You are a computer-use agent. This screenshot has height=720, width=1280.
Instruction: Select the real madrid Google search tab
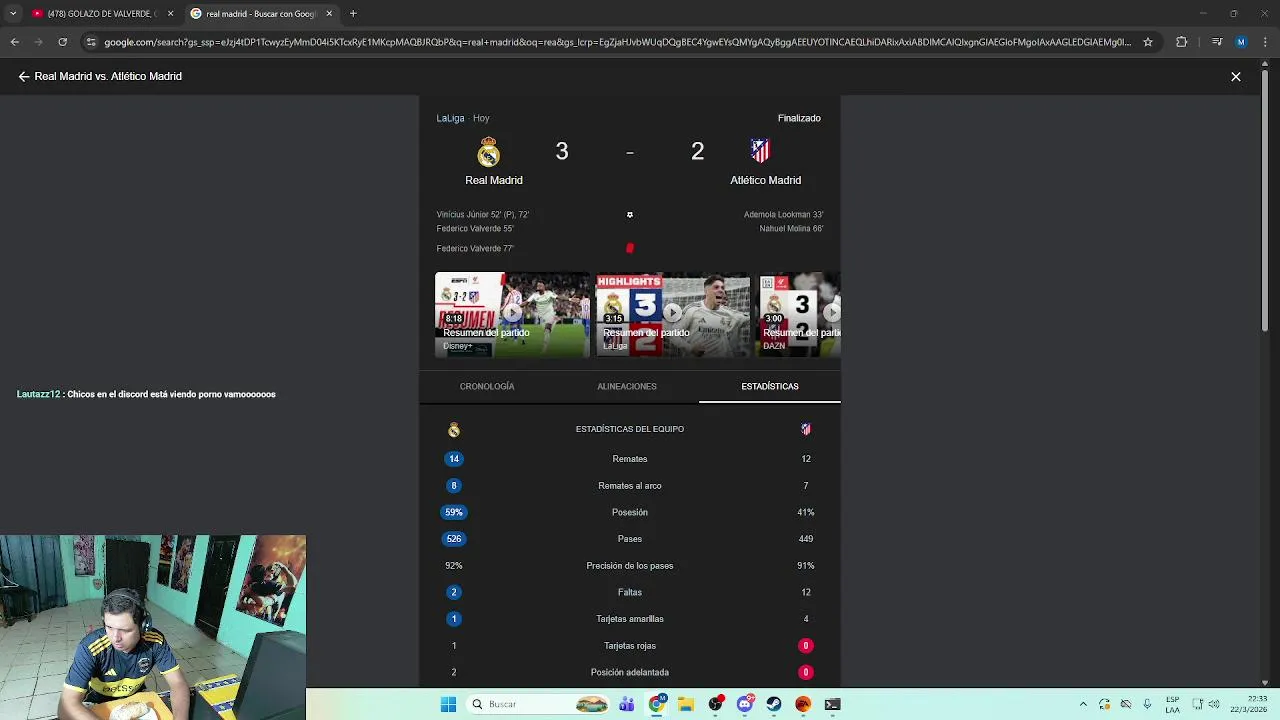click(260, 14)
